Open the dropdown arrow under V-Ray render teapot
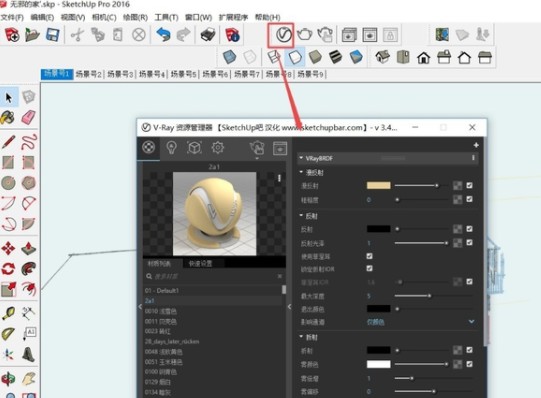 coord(257,158)
